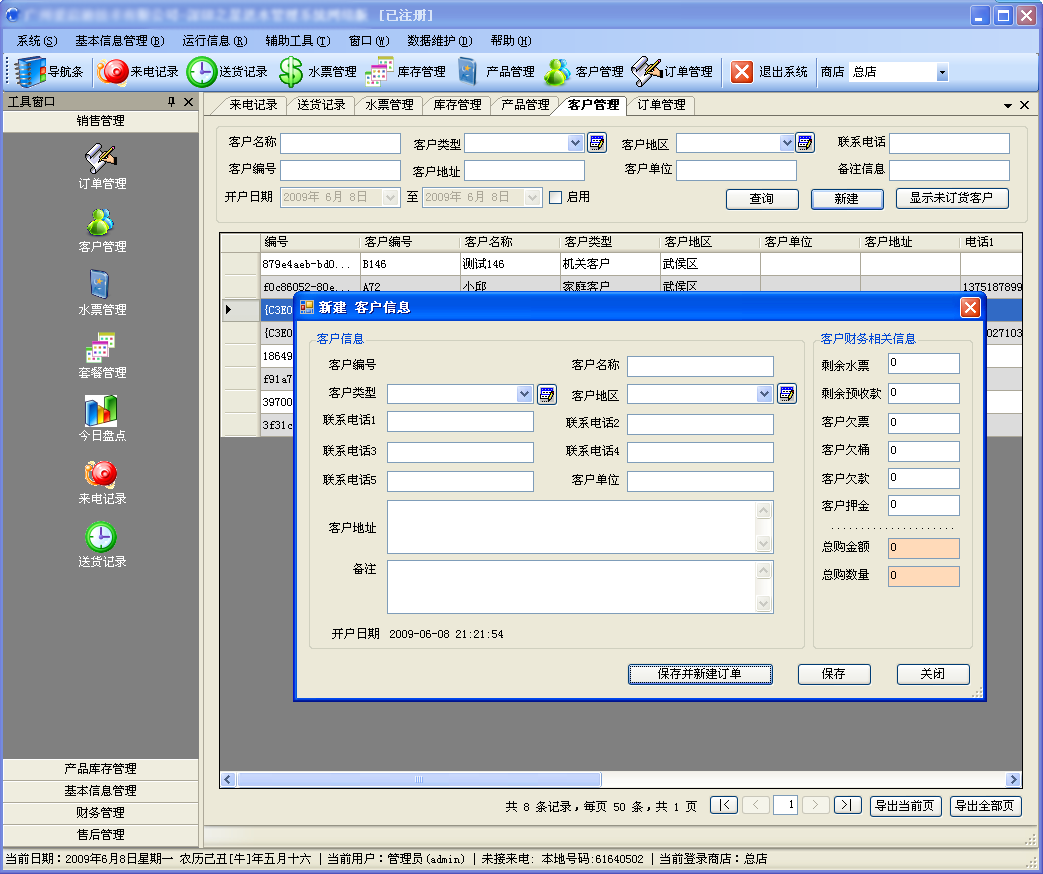Click the 显示未订货客户 button
Image resolution: width=1043 pixels, height=874 pixels.
click(952, 198)
